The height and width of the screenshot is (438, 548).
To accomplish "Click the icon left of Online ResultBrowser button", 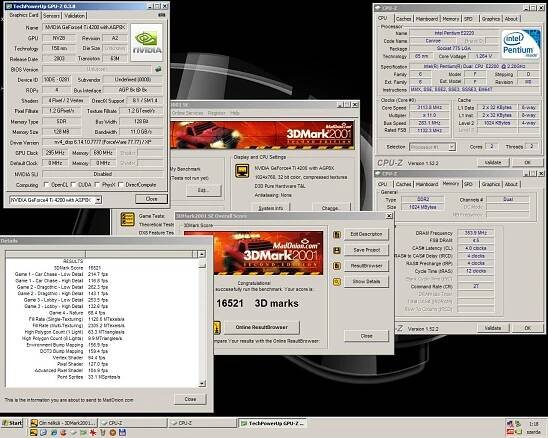I will coord(217,328).
